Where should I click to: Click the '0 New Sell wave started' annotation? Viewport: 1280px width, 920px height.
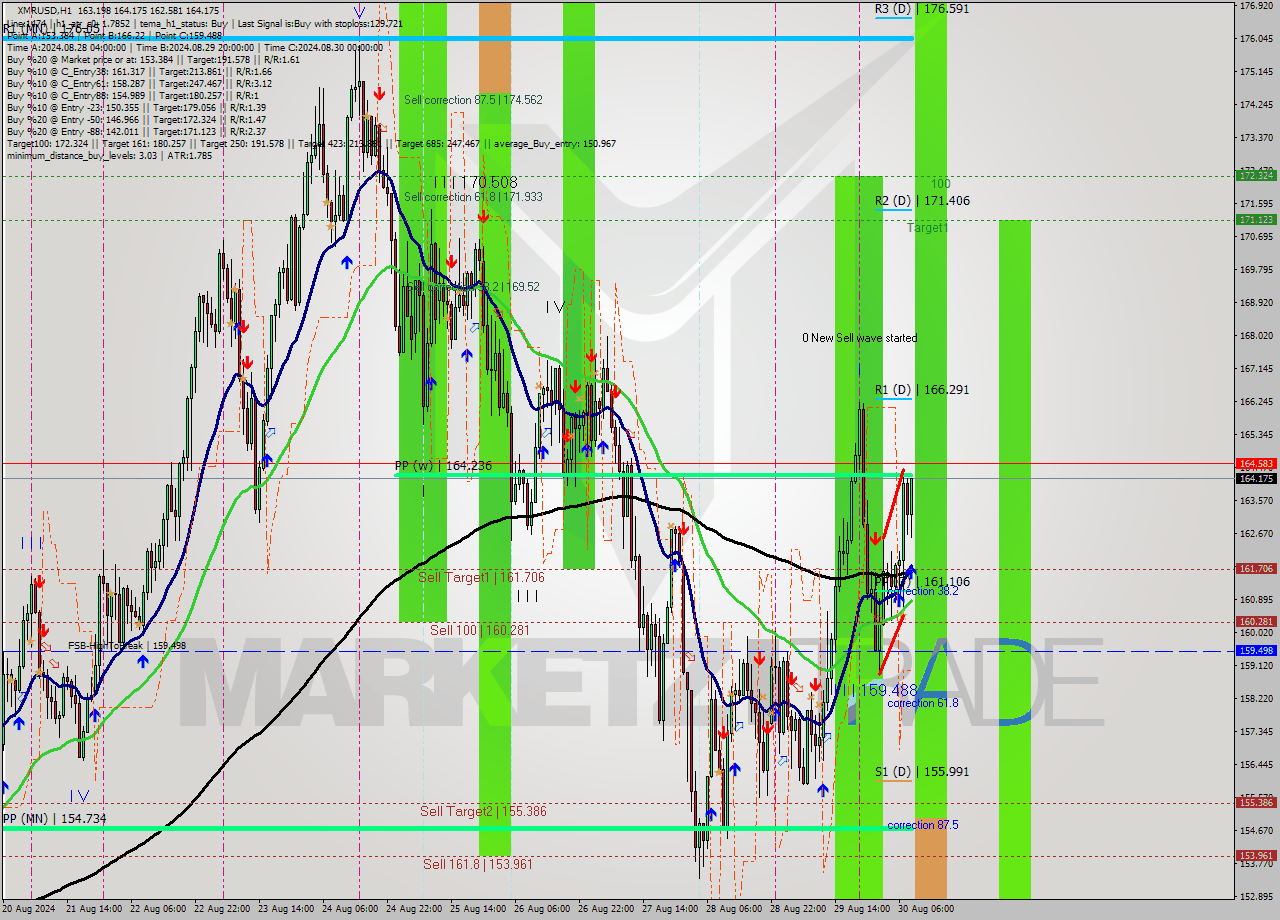(x=860, y=338)
